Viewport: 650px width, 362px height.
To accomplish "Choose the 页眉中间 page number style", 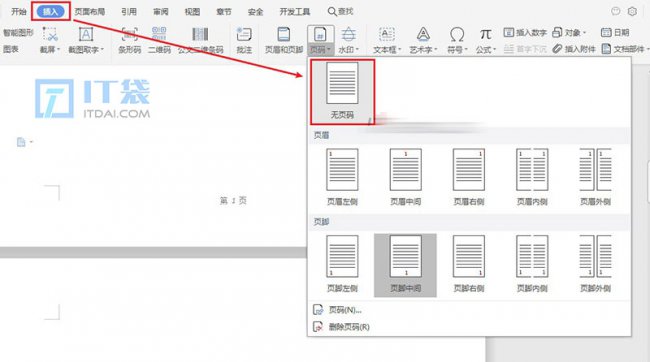I will 405,177.
